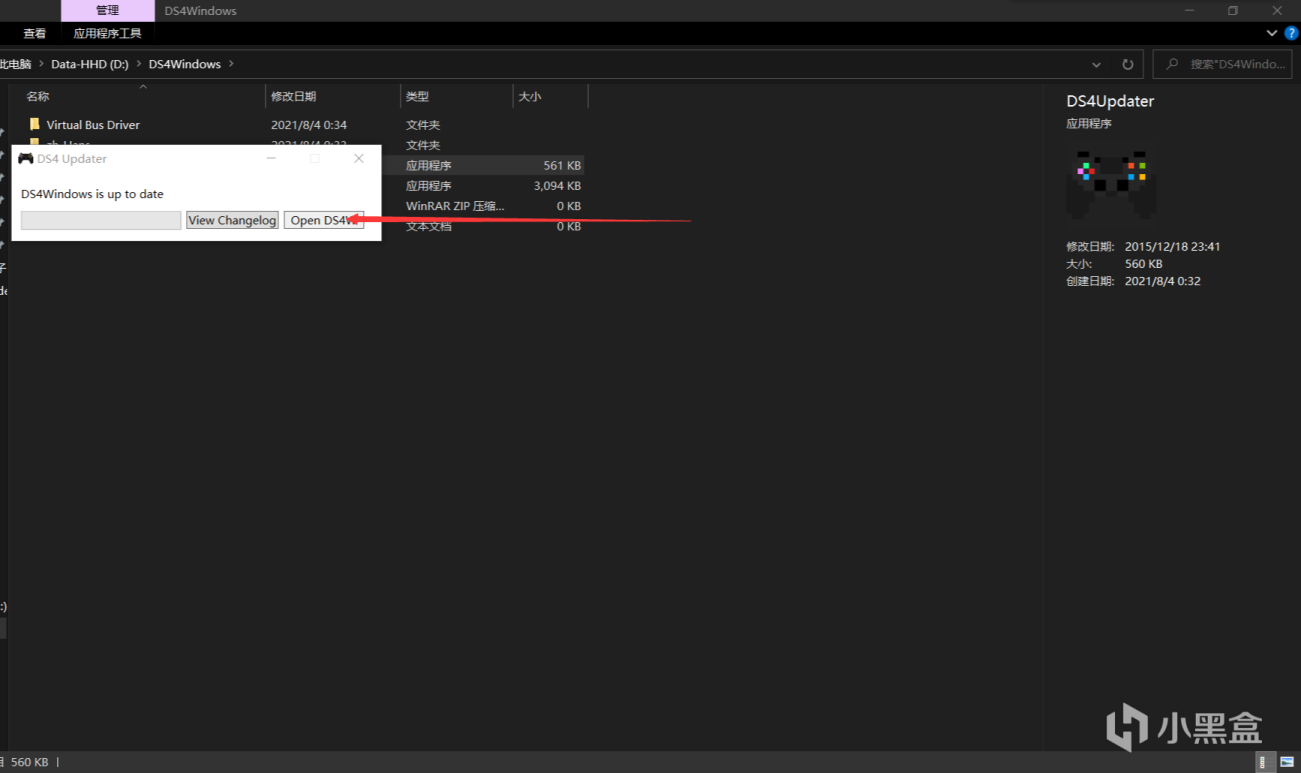1301x773 pixels.
Task: Click the DS4 Updater gamepad title icon
Action: (x=26, y=159)
